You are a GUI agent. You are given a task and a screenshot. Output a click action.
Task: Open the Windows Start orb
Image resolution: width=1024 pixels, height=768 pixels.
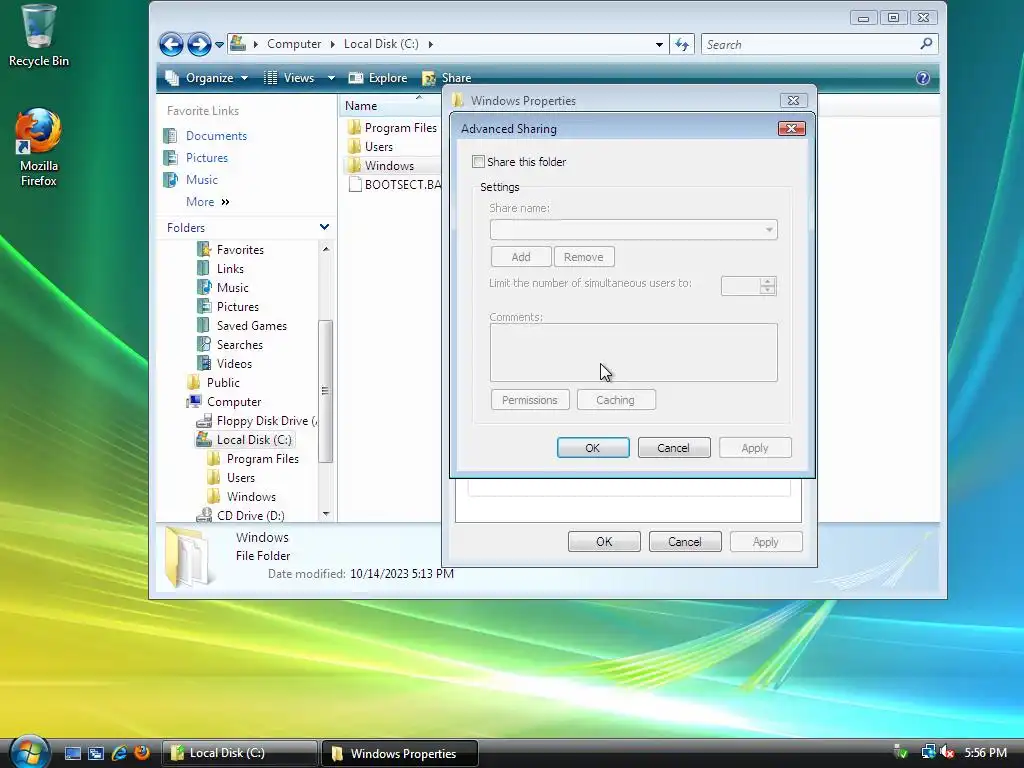point(29,752)
